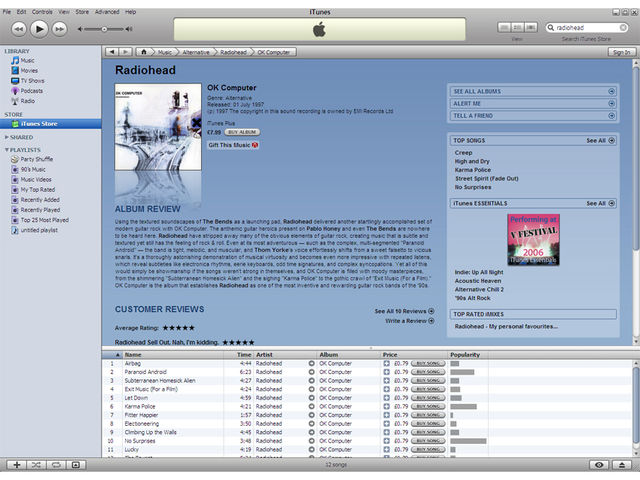Open the Advanced menu
Screen dimensions: 640x480
107,12
